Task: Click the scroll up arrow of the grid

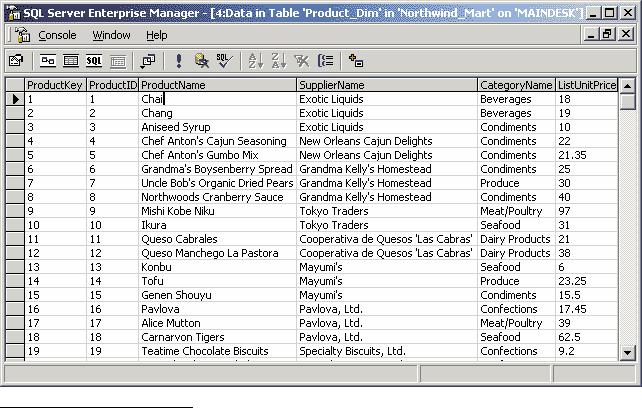Action: (627, 86)
